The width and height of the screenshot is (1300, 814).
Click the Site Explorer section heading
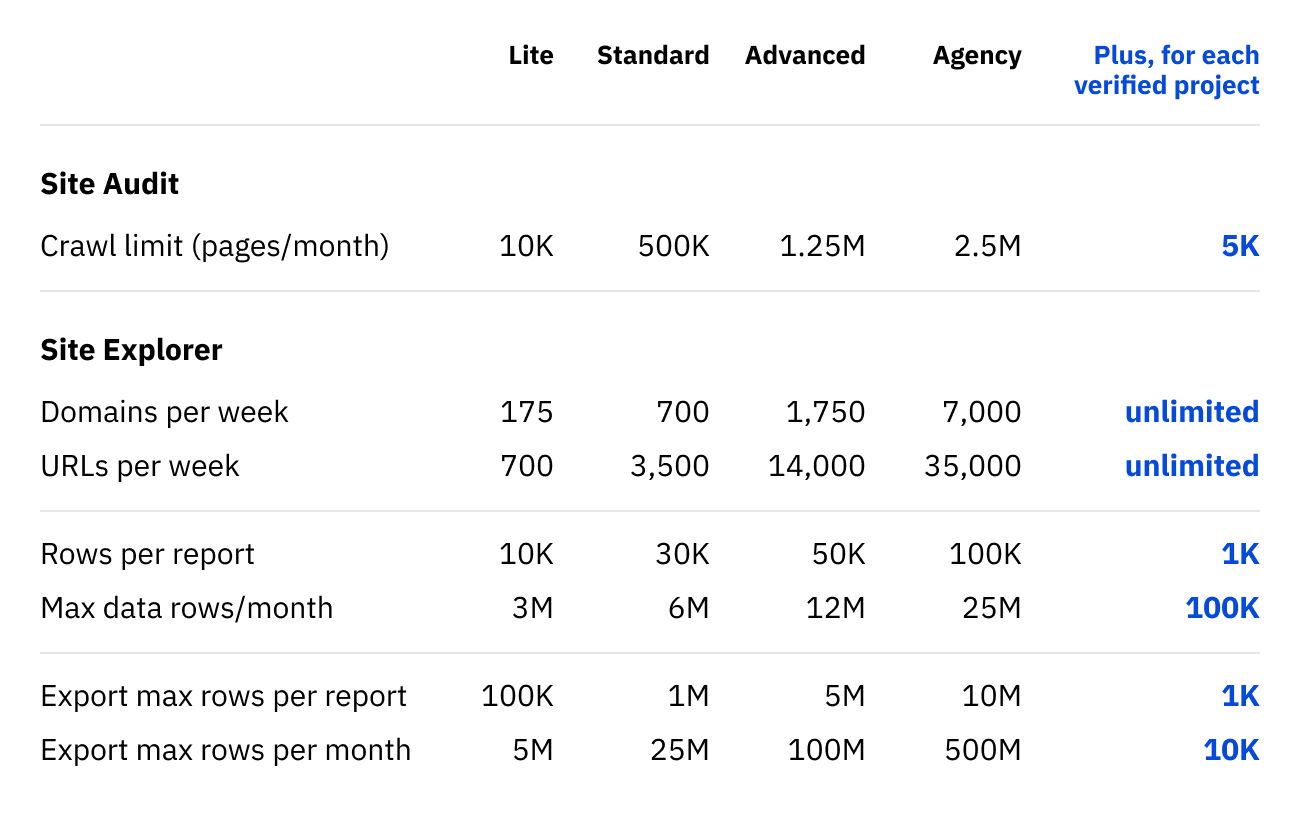point(131,350)
